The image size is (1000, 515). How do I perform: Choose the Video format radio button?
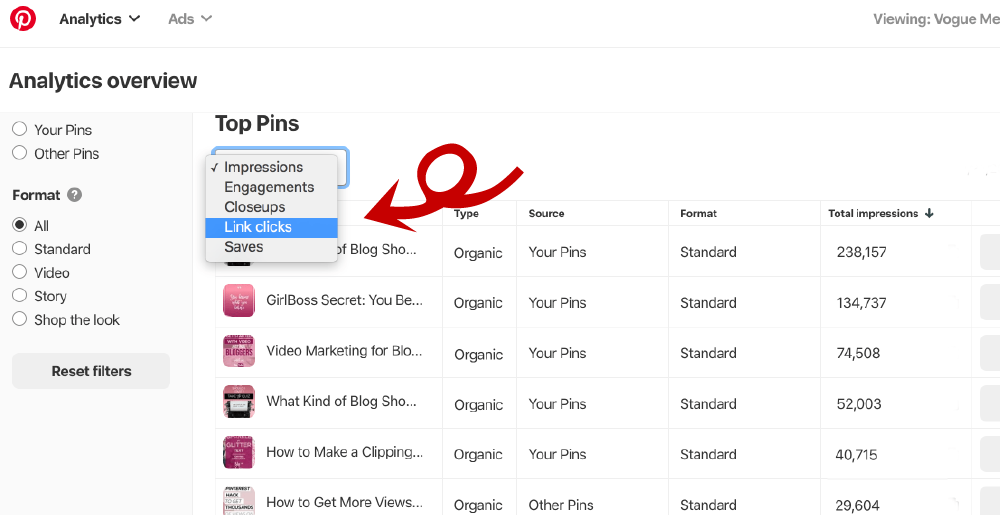pyautogui.click(x=19, y=272)
